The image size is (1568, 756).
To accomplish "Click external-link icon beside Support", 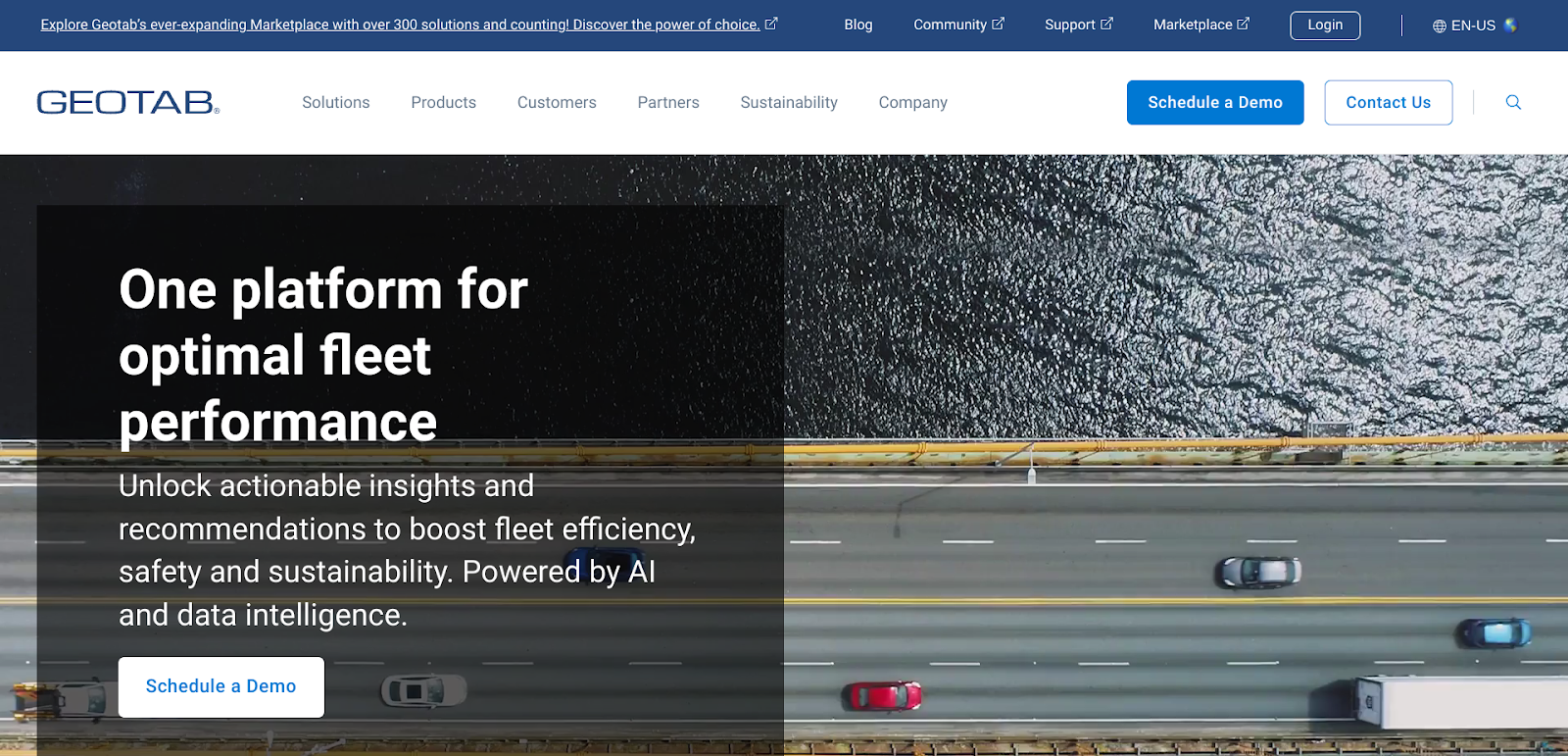I will click(x=1107, y=24).
